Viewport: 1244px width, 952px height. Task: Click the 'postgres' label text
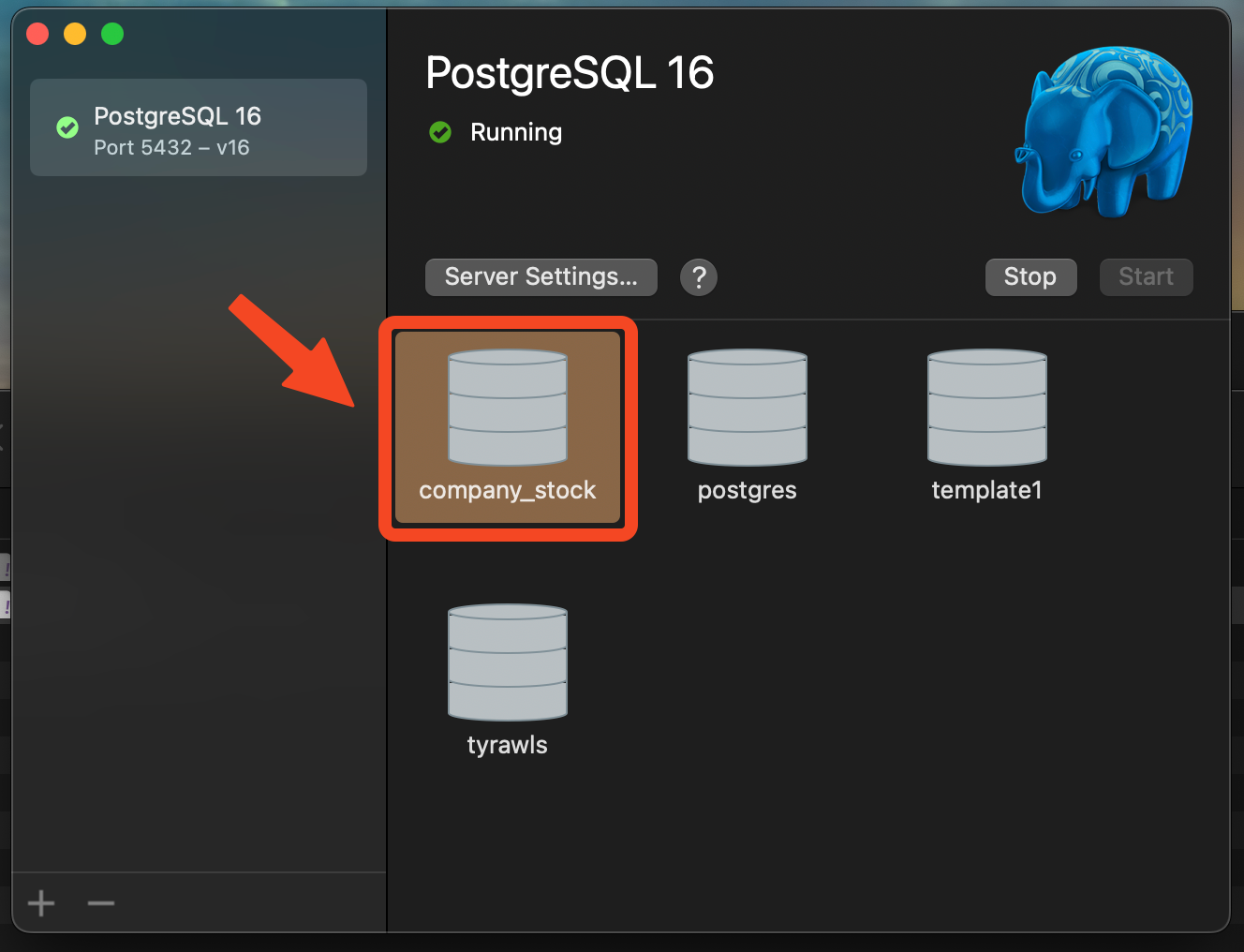(748, 491)
